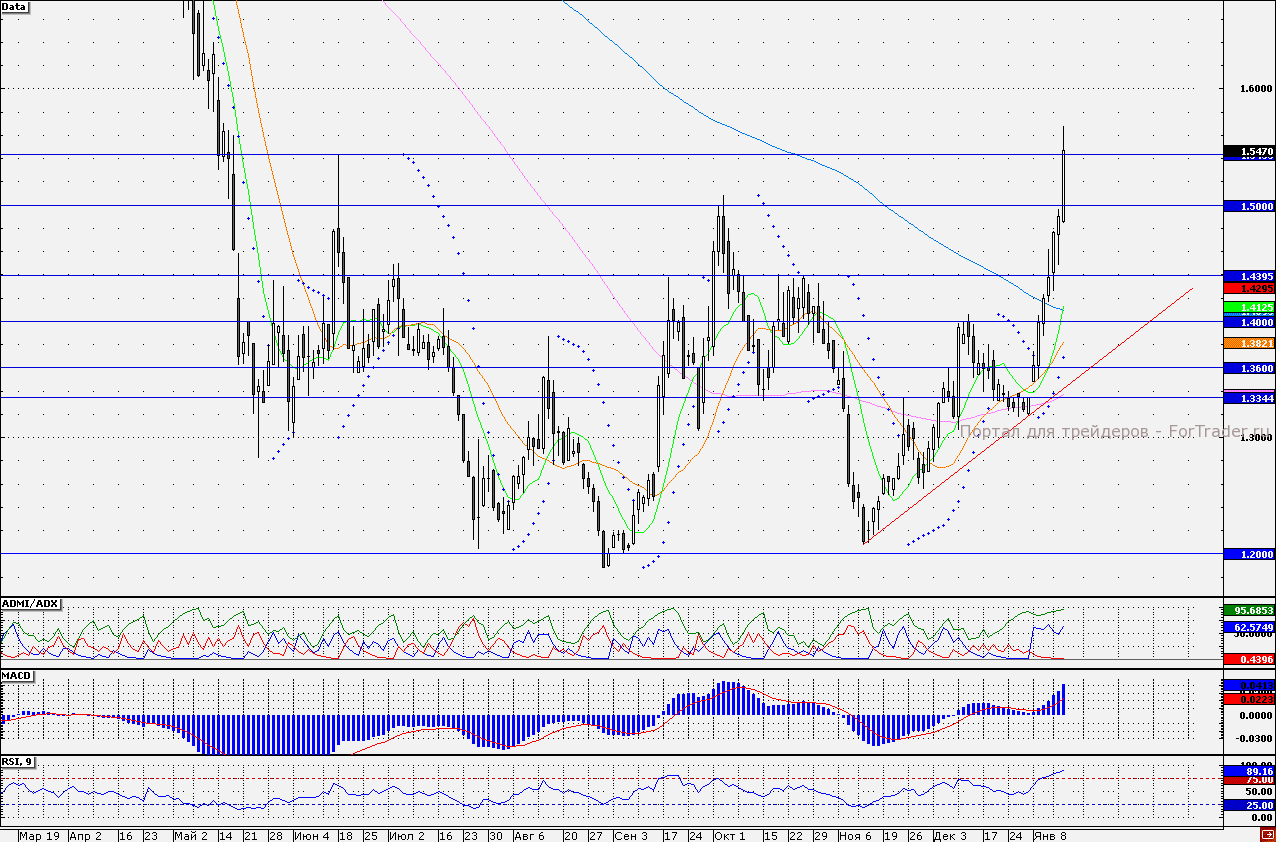
Task: Click the 1.4395 level price tag
Action: pyautogui.click(x=1248, y=276)
